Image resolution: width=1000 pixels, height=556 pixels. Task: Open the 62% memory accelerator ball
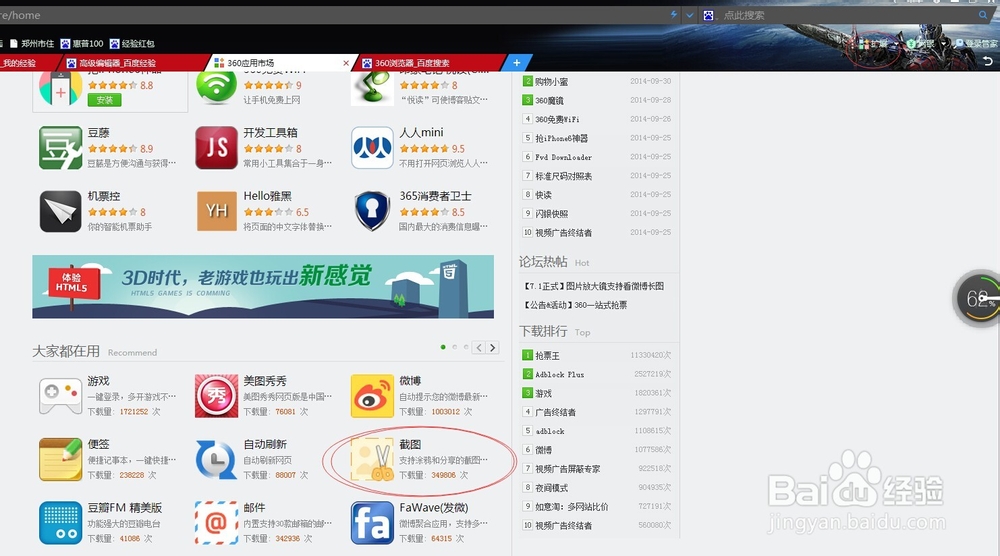tap(976, 298)
